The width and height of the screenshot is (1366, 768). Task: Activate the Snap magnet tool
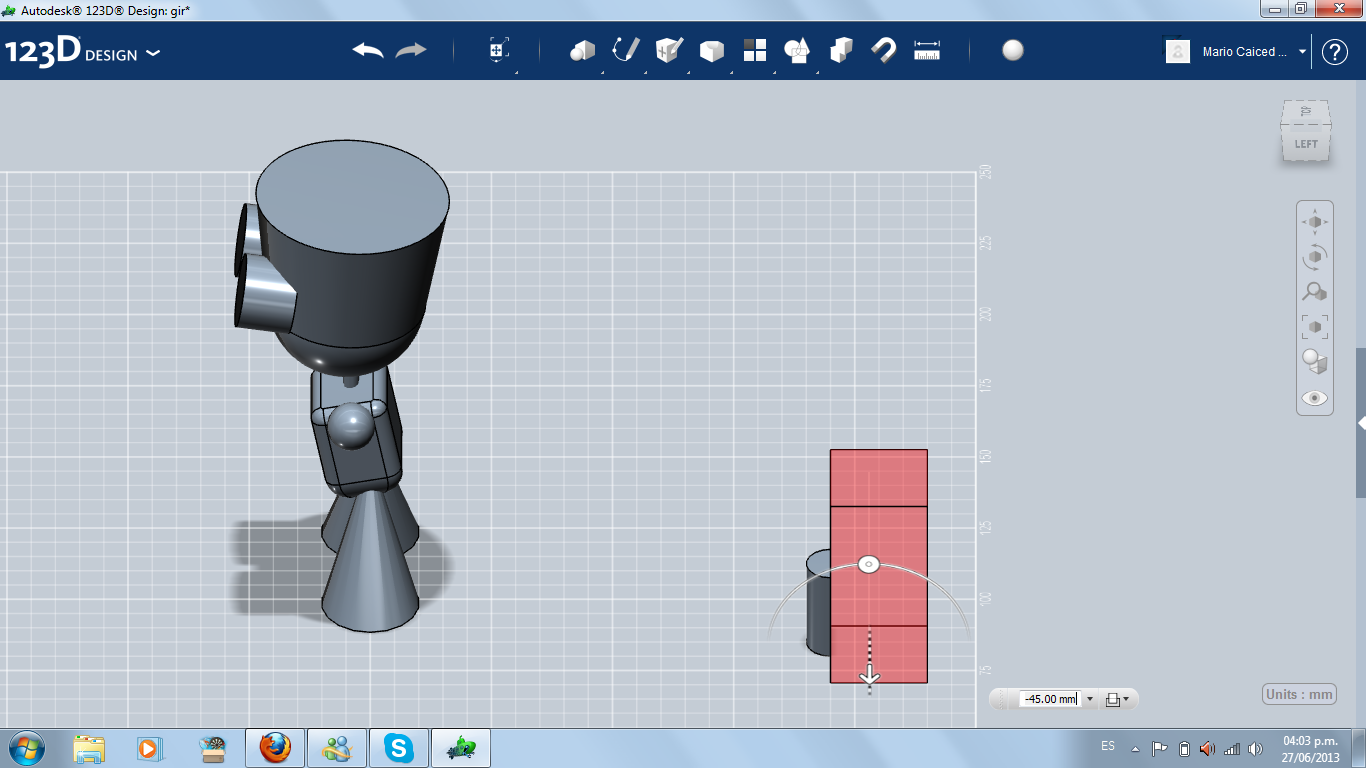[884, 50]
